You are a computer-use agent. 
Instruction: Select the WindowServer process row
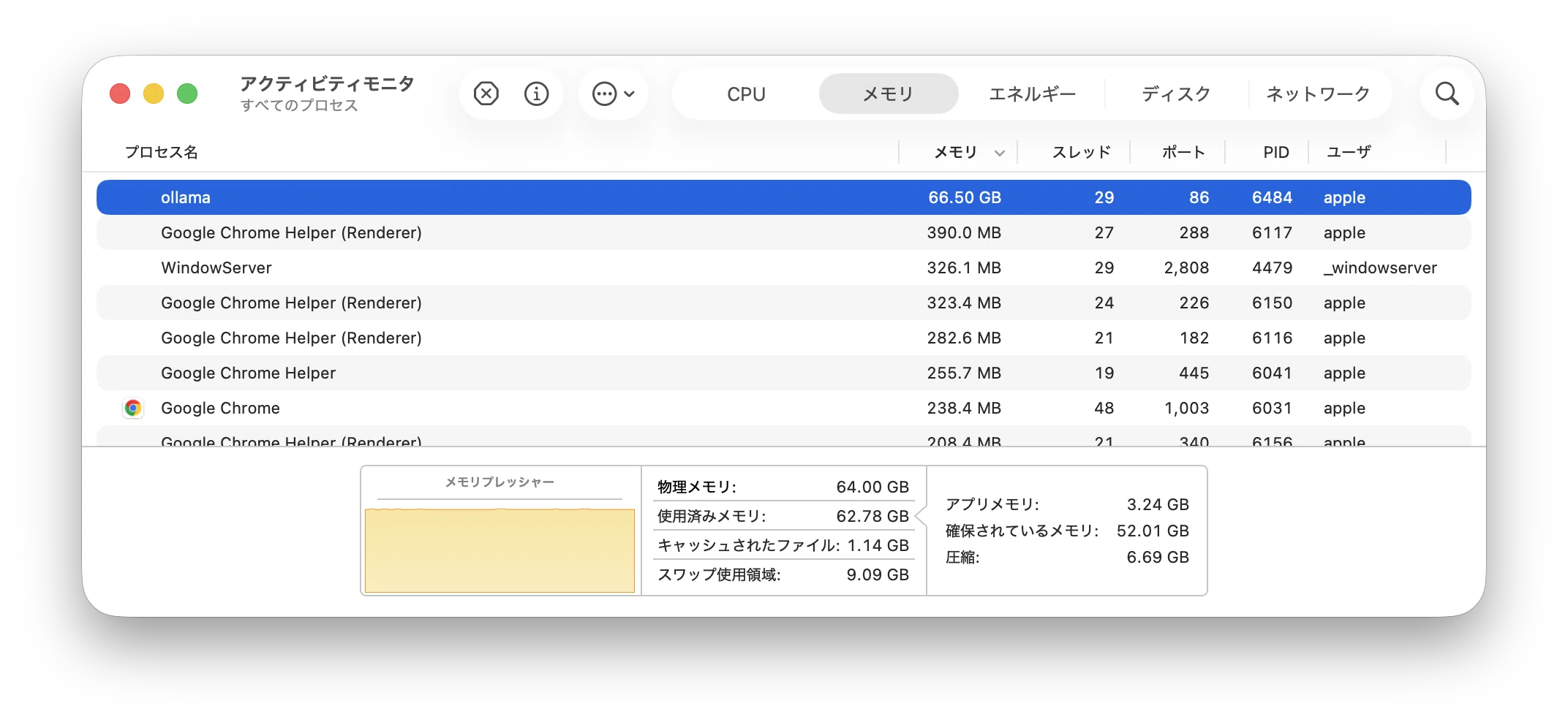[x=784, y=267]
